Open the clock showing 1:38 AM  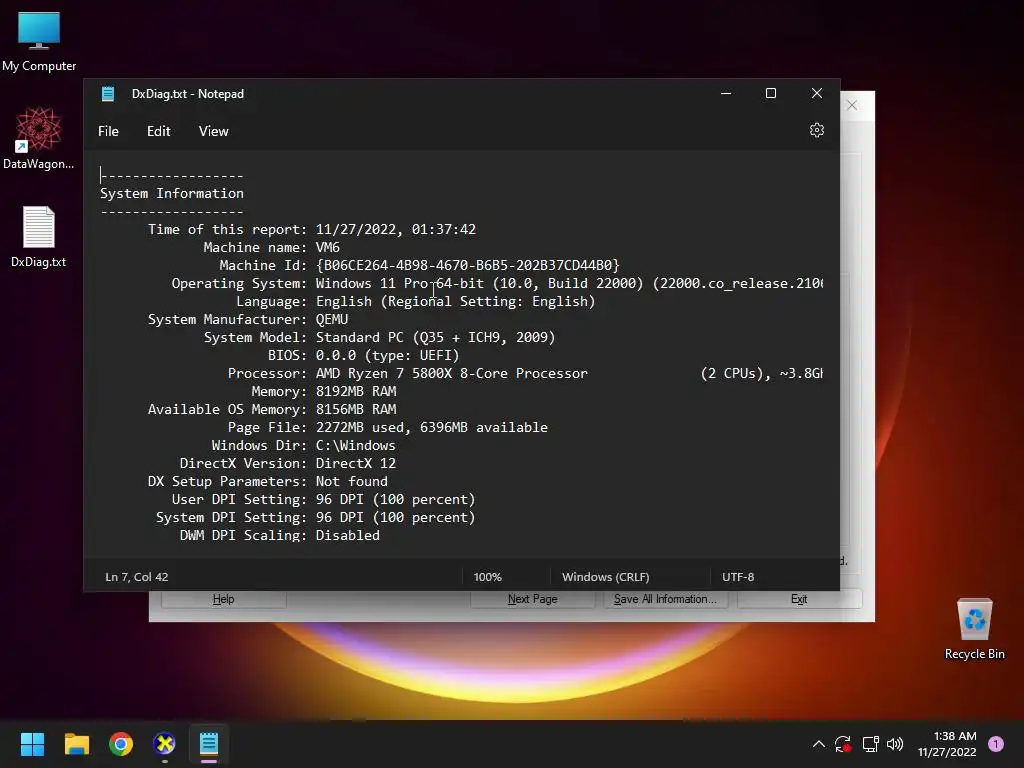[947, 744]
